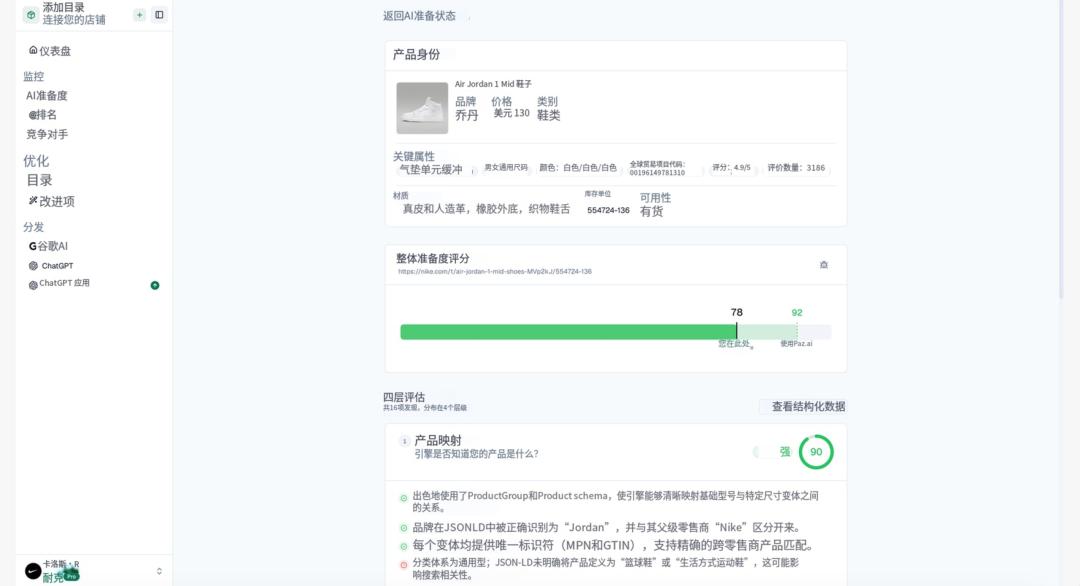1080x586 pixels.
Task: Open 竞争对手 competitors page
Action: (x=47, y=134)
